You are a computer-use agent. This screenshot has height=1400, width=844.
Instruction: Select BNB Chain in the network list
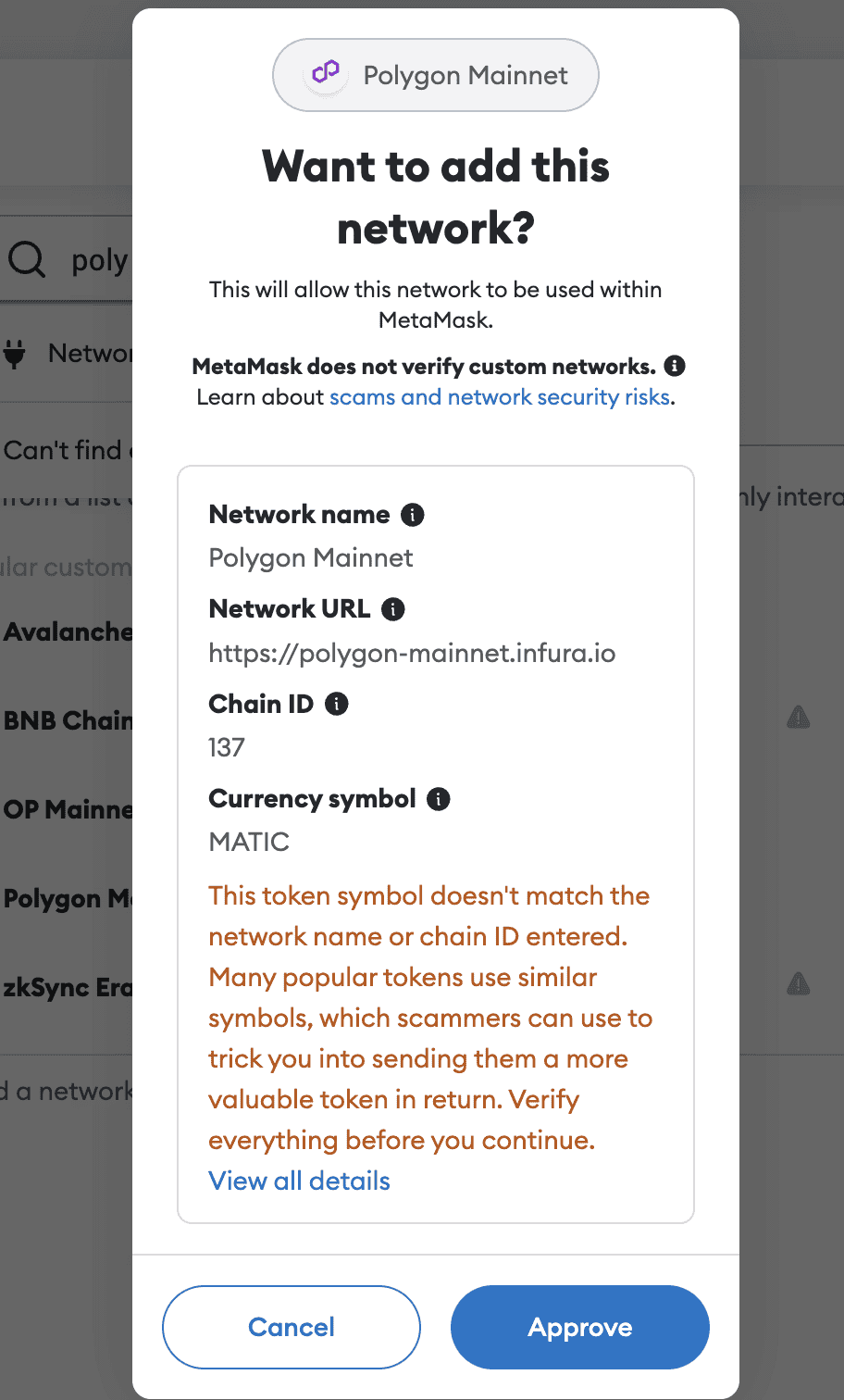(x=68, y=720)
